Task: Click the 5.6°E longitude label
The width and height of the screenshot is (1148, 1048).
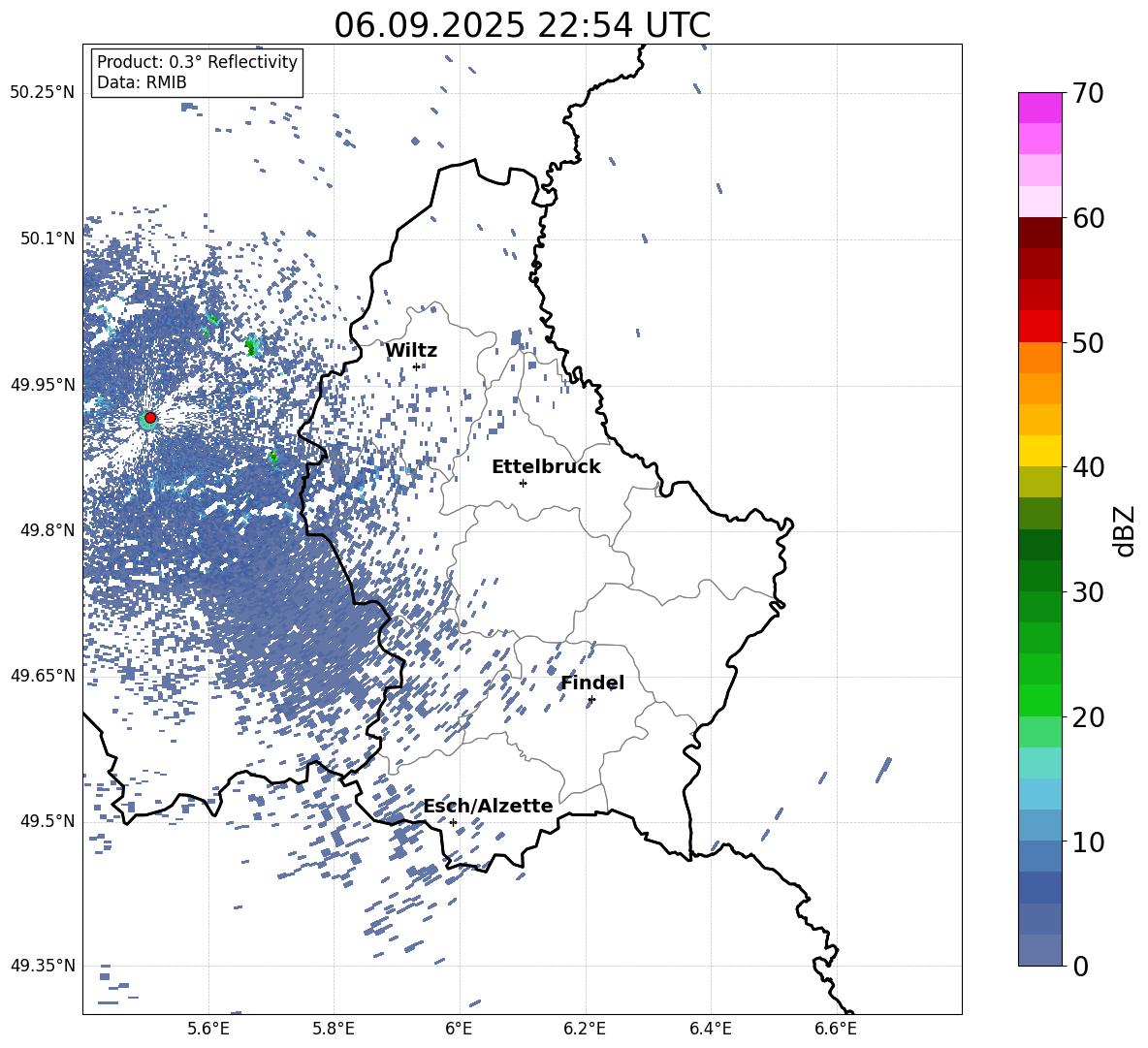Action: click(x=208, y=1030)
